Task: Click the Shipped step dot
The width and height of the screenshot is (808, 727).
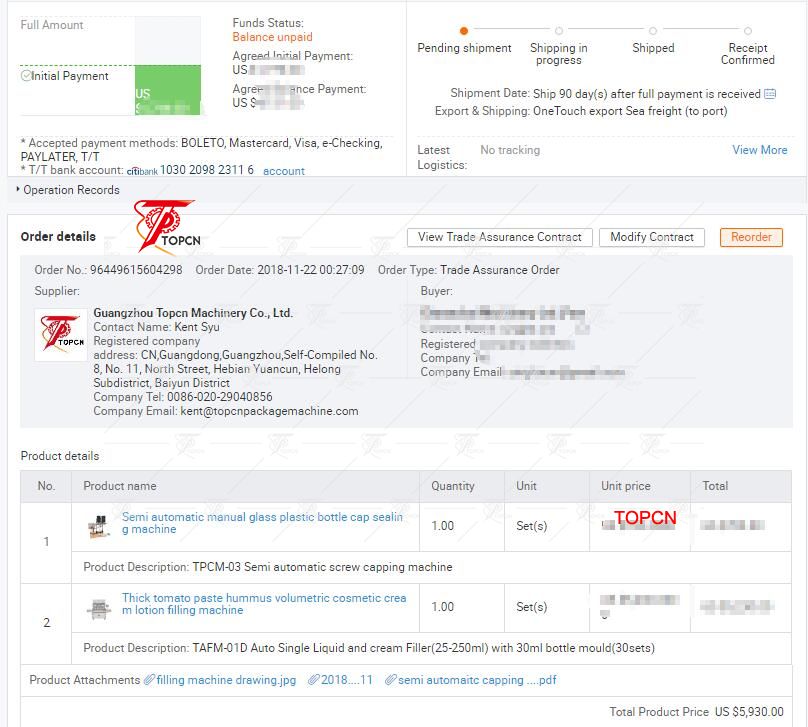Action: tap(653, 31)
